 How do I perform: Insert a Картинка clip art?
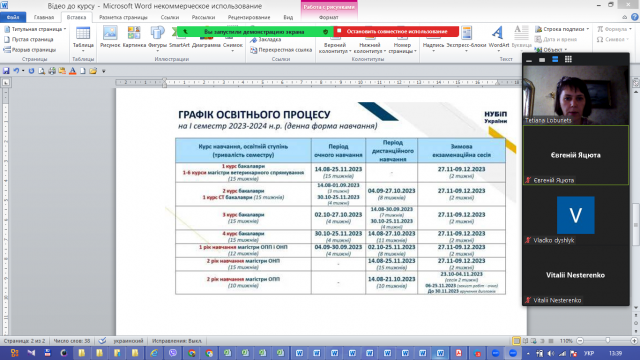coord(134,37)
